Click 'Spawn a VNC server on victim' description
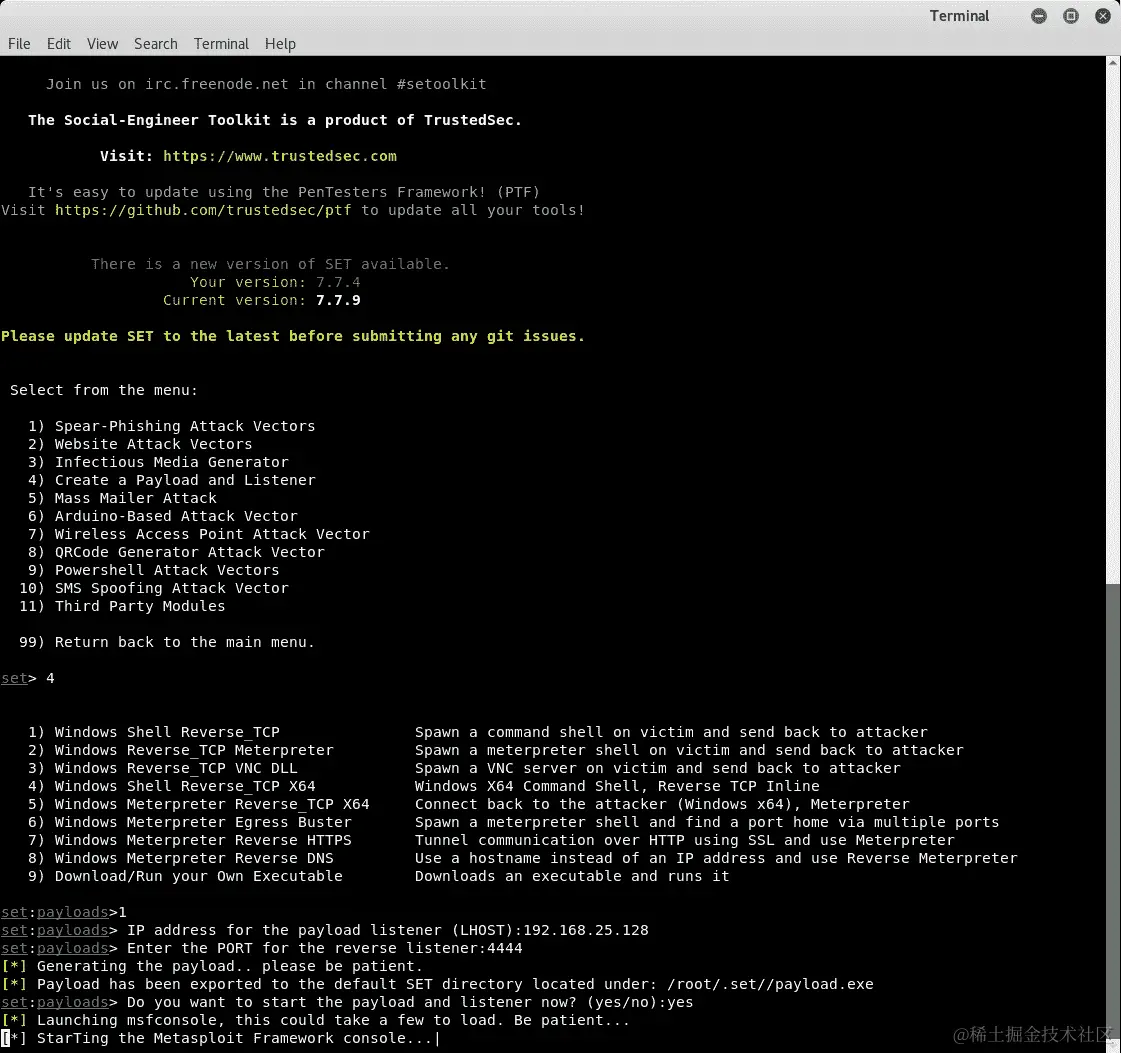The image size is (1121, 1053). coord(658,768)
